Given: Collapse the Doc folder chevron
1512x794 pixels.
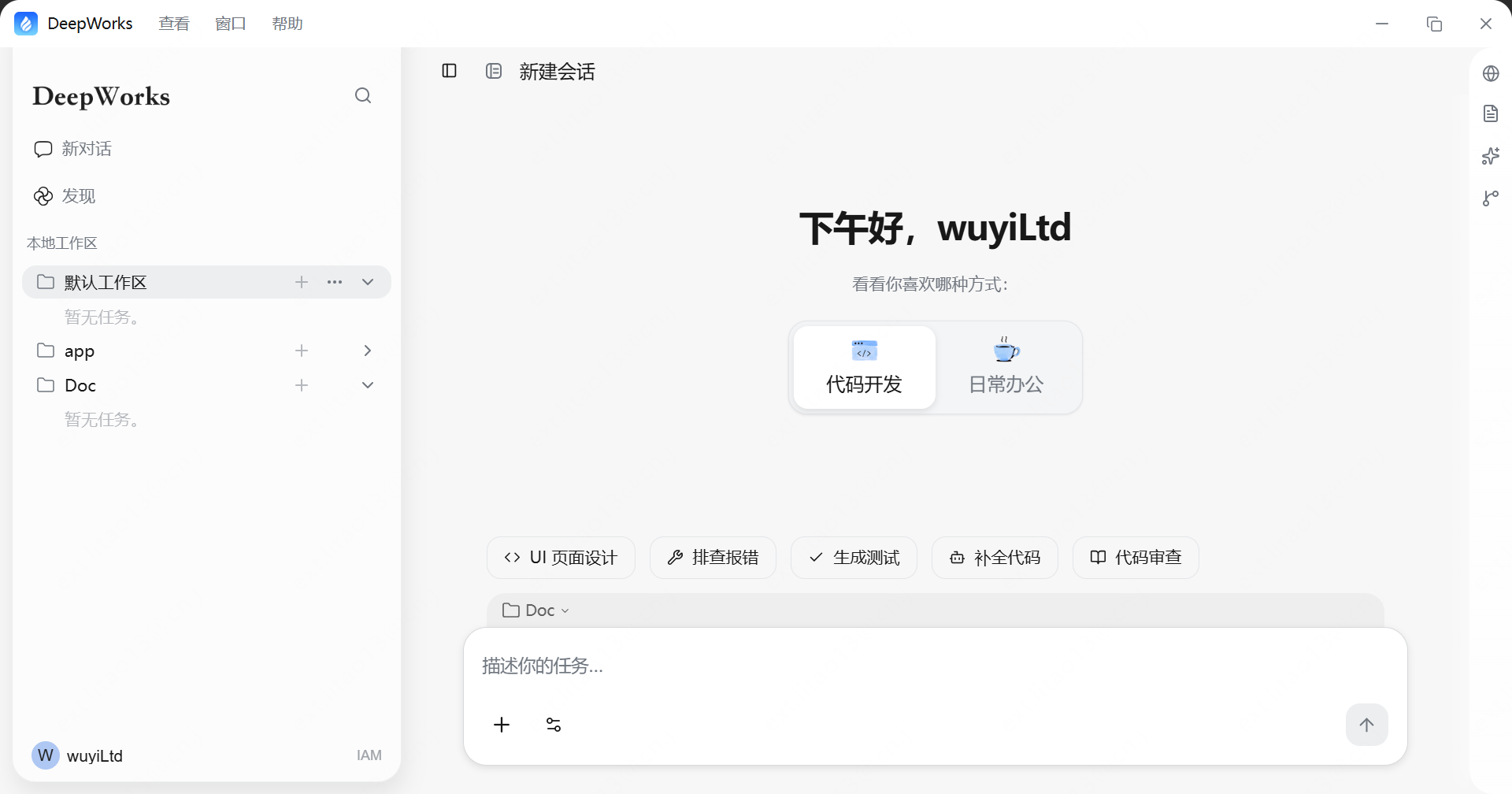Looking at the screenshot, I should click(x=368, y=385).
